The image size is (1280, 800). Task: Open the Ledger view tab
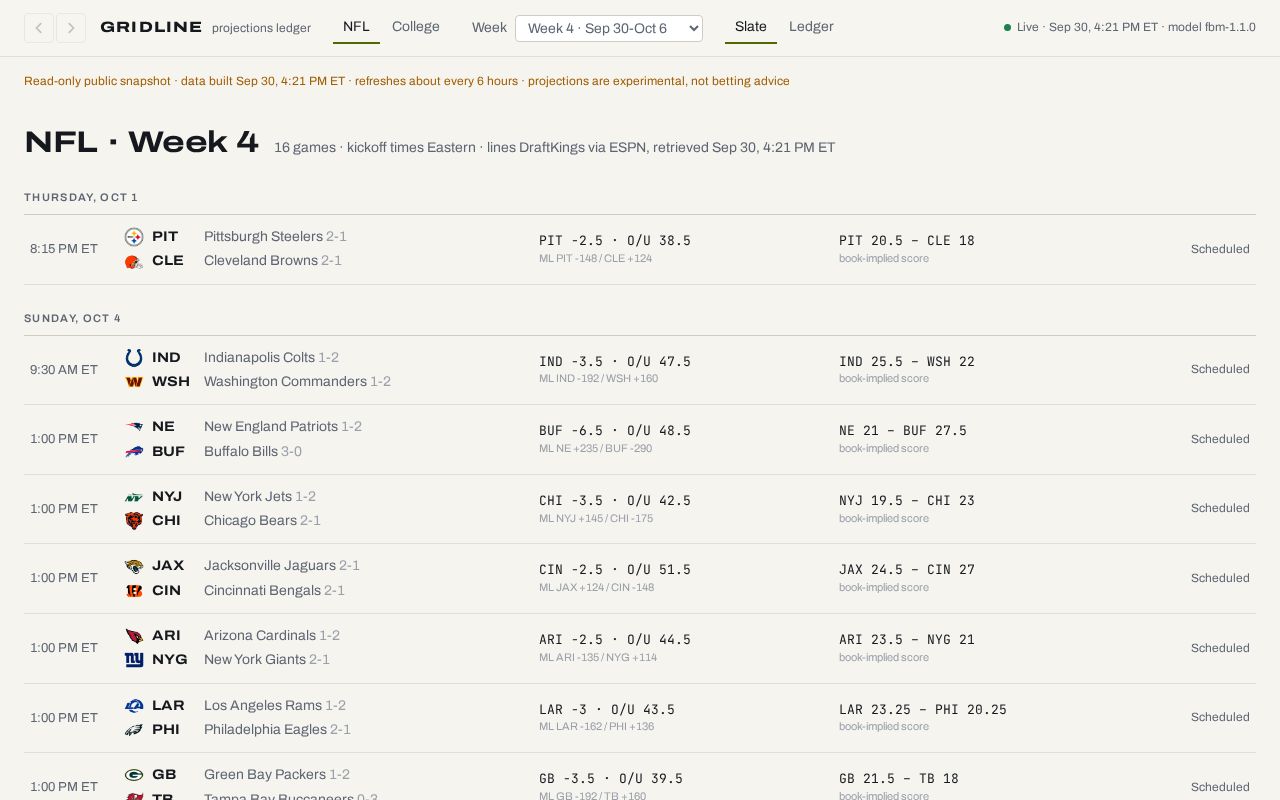pyautogui.click(x=811, y=27)
